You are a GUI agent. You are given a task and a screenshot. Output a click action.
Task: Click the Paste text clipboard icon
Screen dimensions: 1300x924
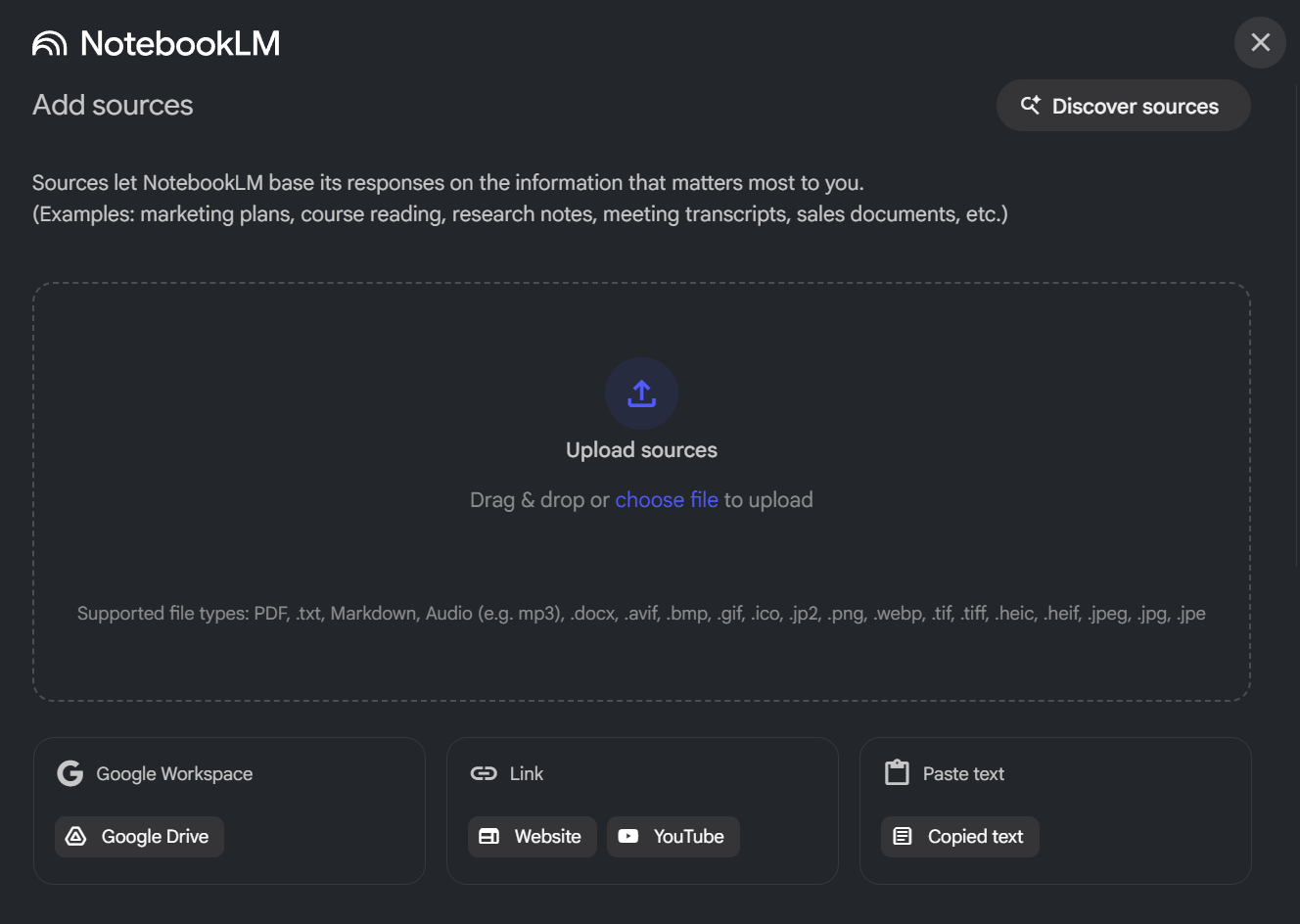coord(897,773)
